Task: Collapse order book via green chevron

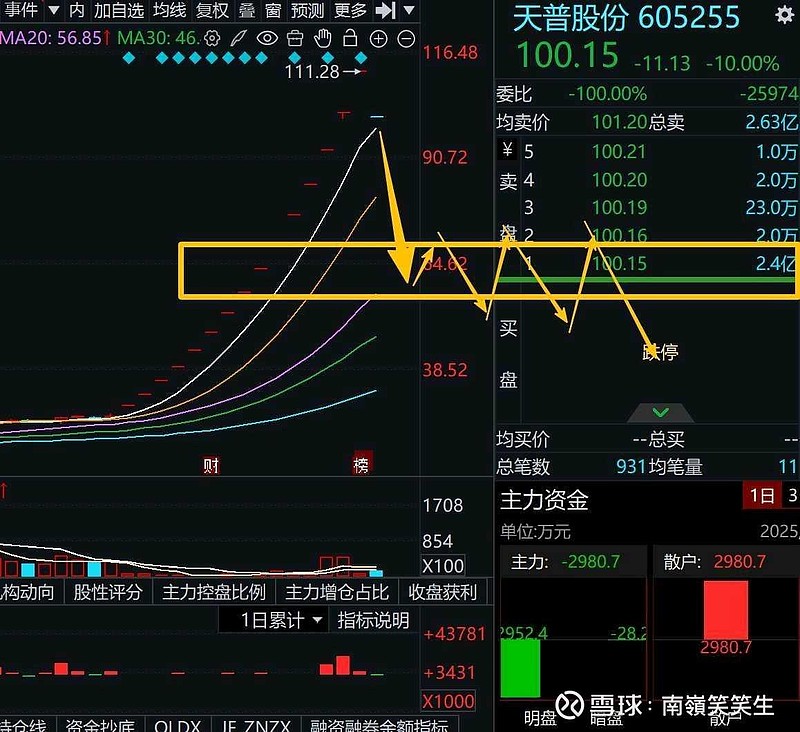Action: [x=660, y=411]
